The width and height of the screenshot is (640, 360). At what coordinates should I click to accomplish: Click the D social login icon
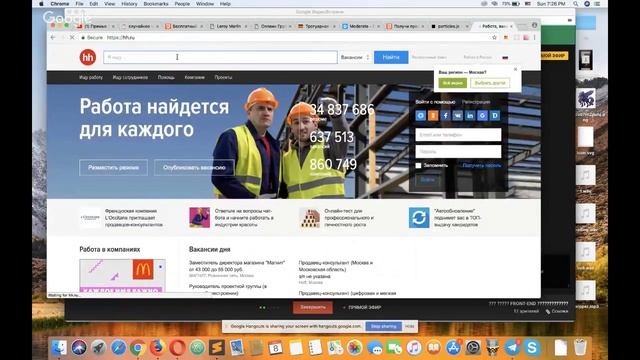coord(495,116)
